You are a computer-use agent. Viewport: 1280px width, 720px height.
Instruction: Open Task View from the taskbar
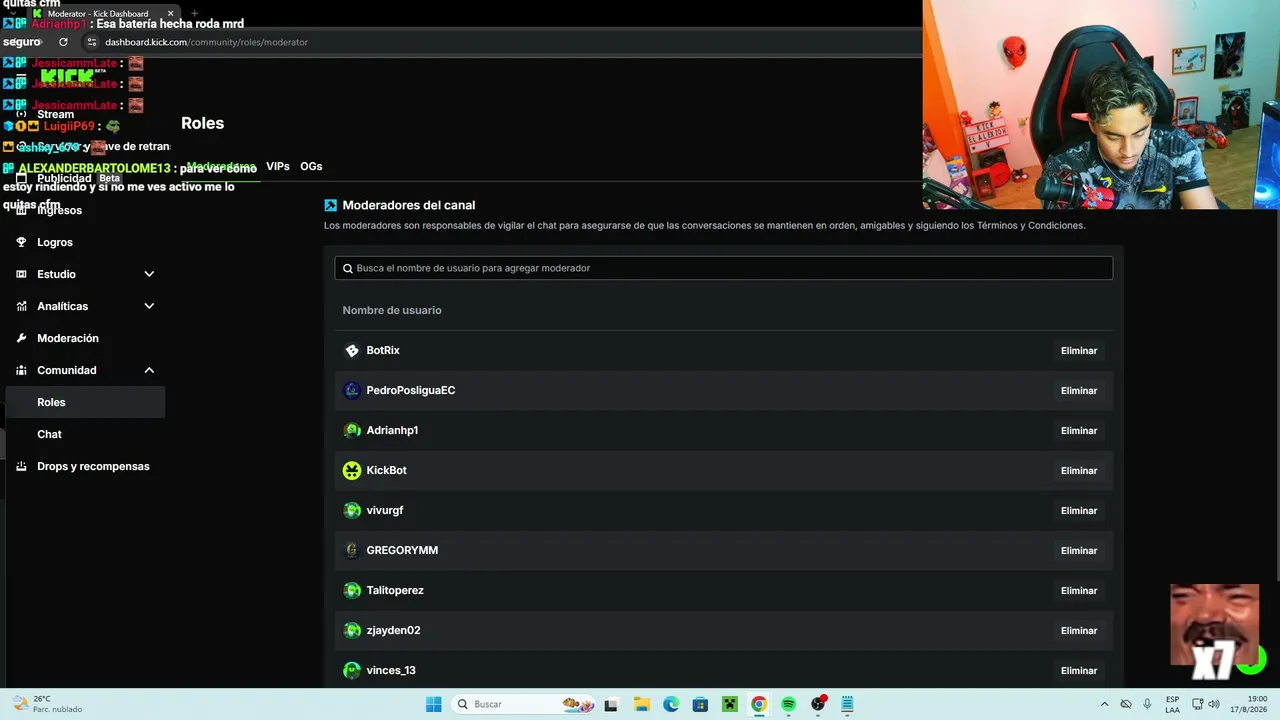(x=613, y=704)
